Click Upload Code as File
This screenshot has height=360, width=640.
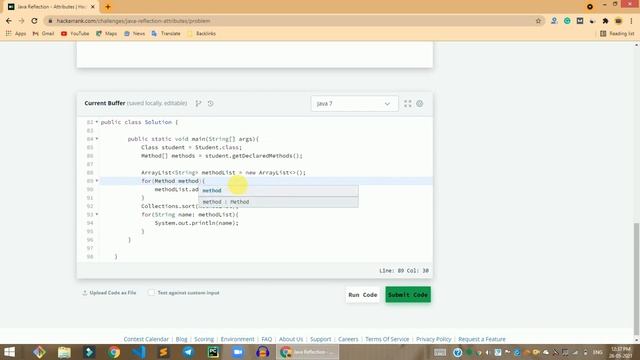[x=109, y=293]
